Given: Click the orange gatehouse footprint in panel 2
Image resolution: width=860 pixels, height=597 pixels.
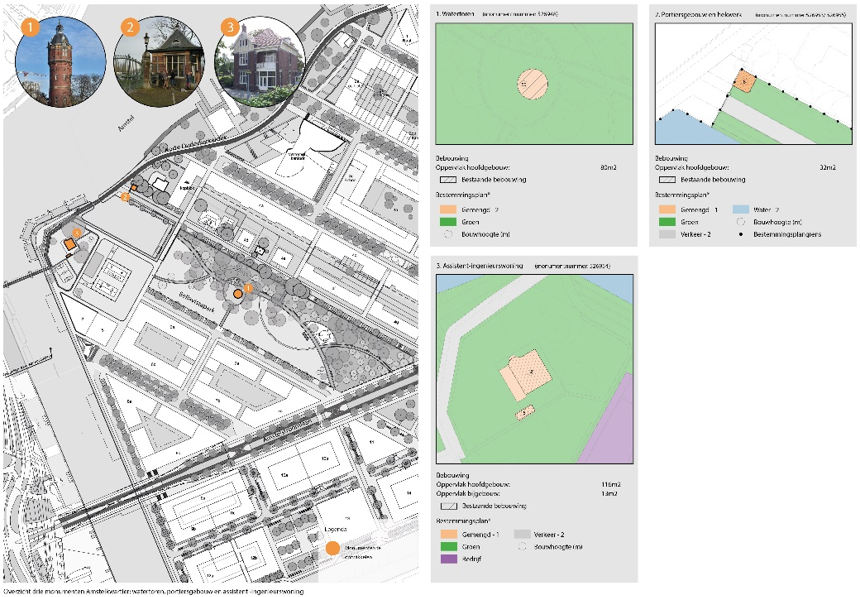Looking at the screenshot, I should click(744, 82).
